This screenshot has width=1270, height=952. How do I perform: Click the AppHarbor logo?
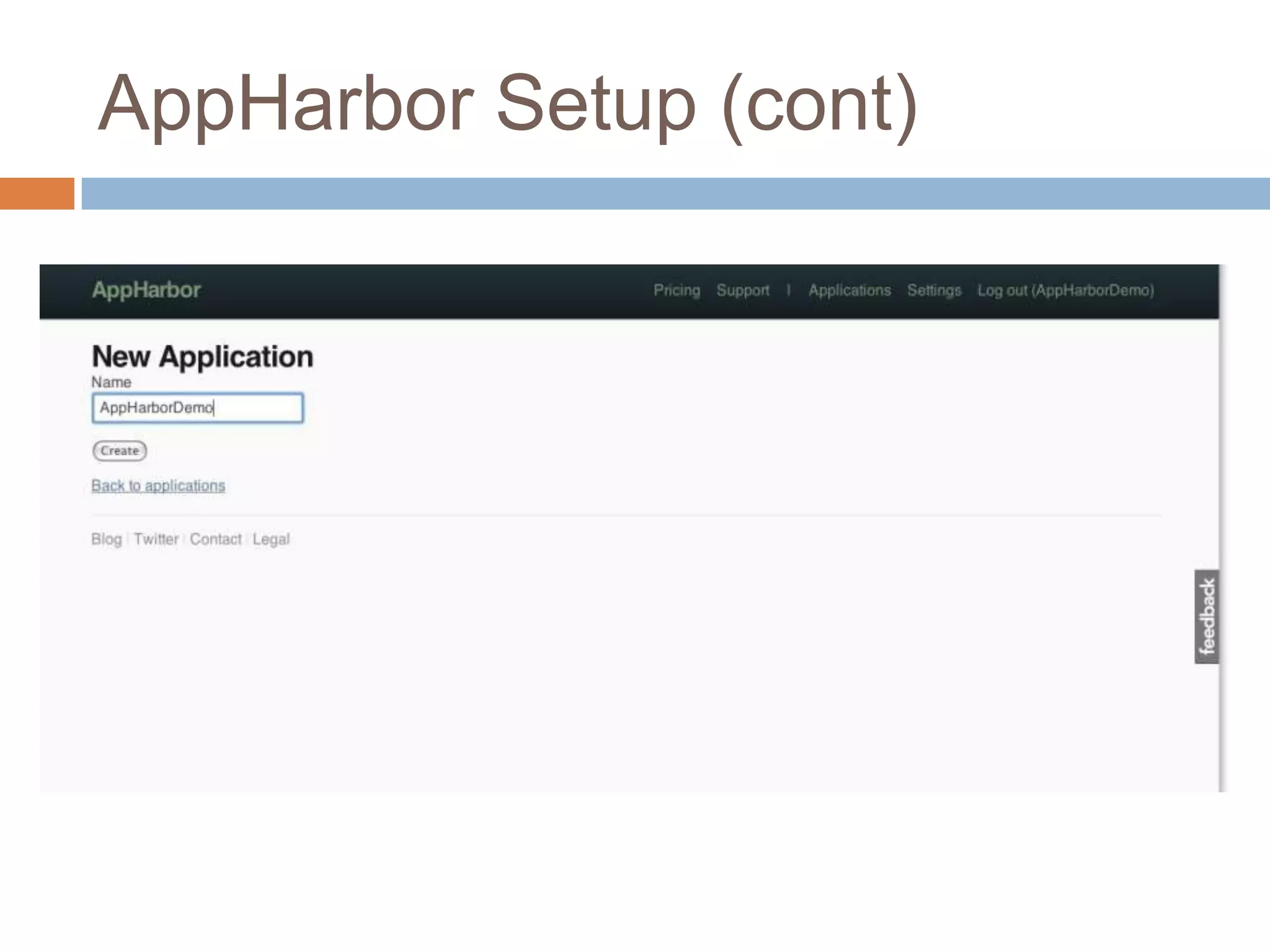(x=146, y=290)
